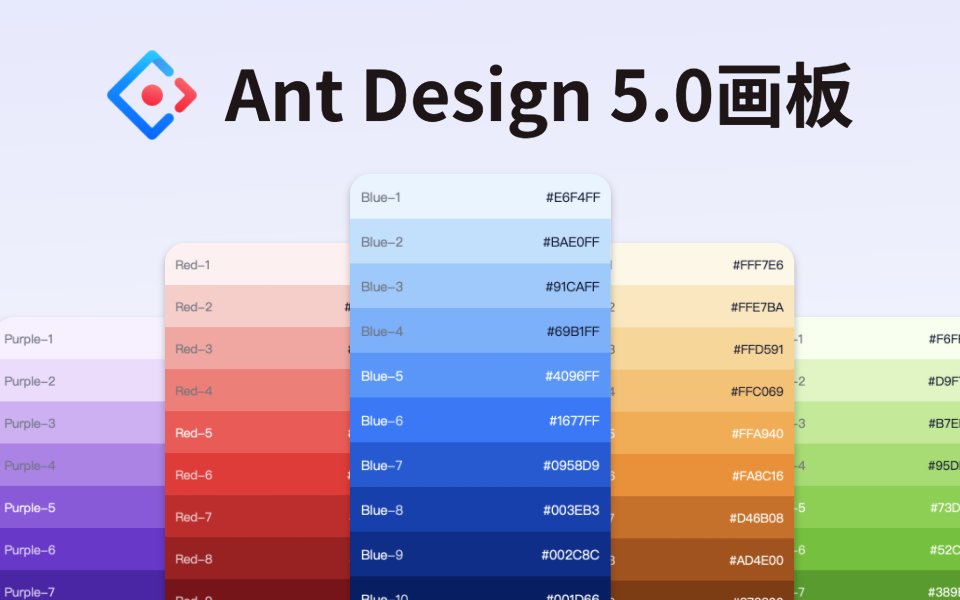Select the Blue-1 swatch #E6F4FF
This screenshot has width=960, height=600.
point(480,198)
